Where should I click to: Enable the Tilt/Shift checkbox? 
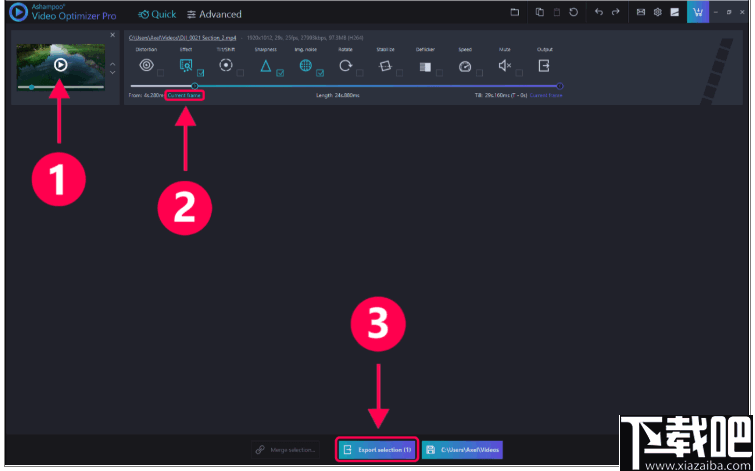click(x=240, y=73)
